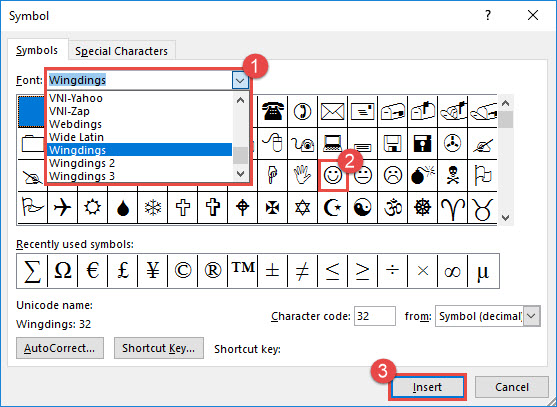Pick the sun symbol
The width and height of the screenshot is (557, 407).
pyautogui.click(x=92, y=207)
